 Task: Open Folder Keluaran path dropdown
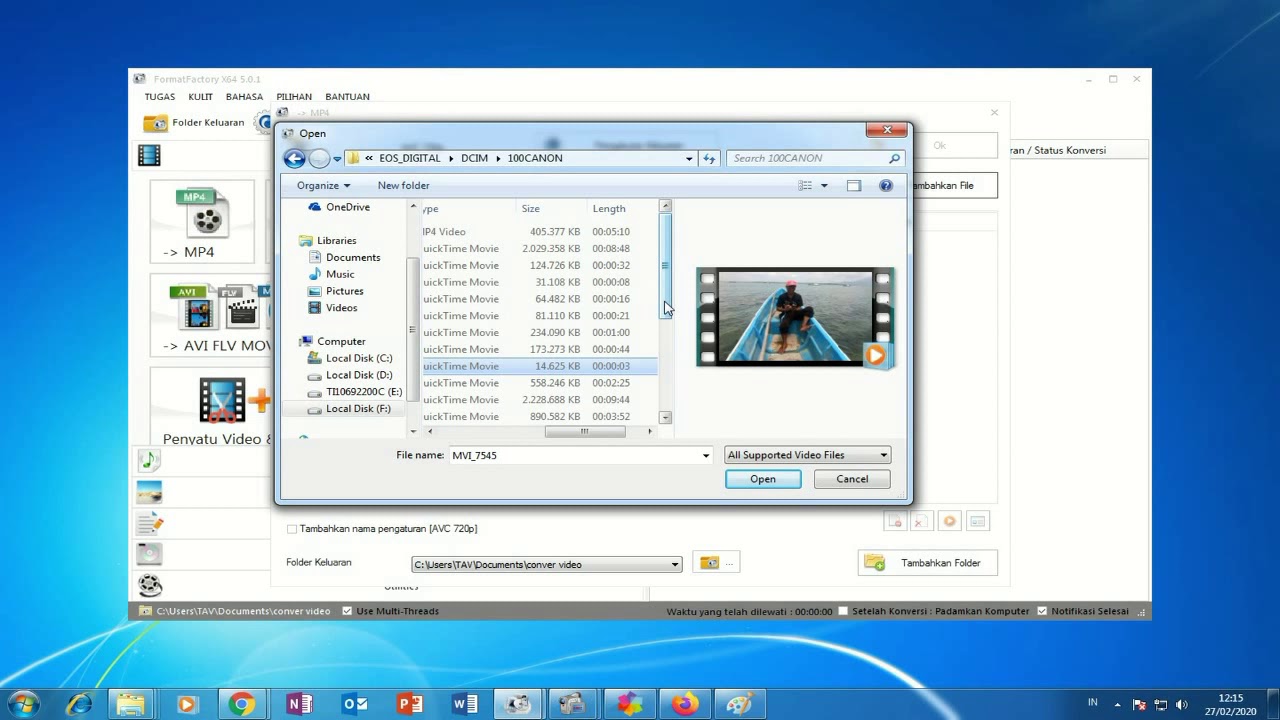click(675, 565)
